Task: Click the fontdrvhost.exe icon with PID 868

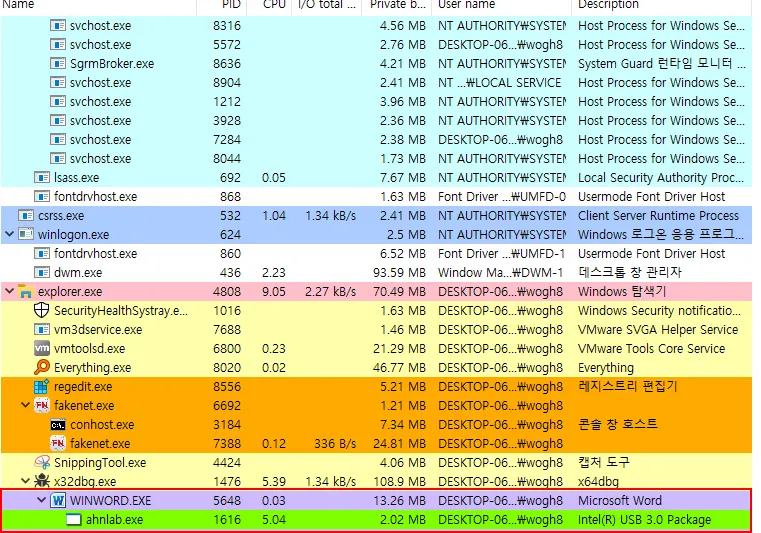Action: pos(42,197)
